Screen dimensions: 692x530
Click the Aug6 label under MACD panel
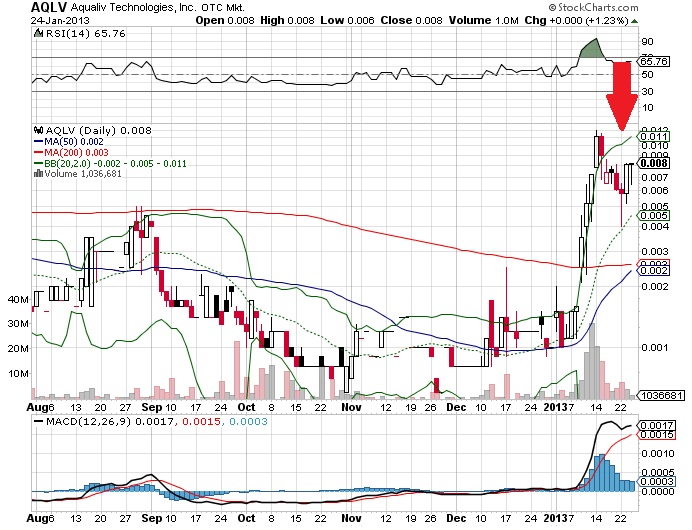pyautogui.click(x=40, y=518)
